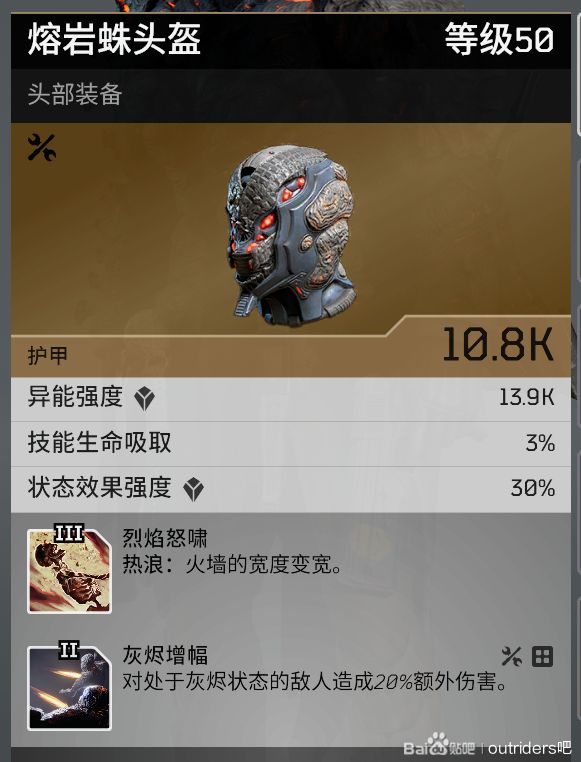The image size is (581, 762).
Task: Click the crafting wrench icon above helmet
Action: [x=42, y=147]
